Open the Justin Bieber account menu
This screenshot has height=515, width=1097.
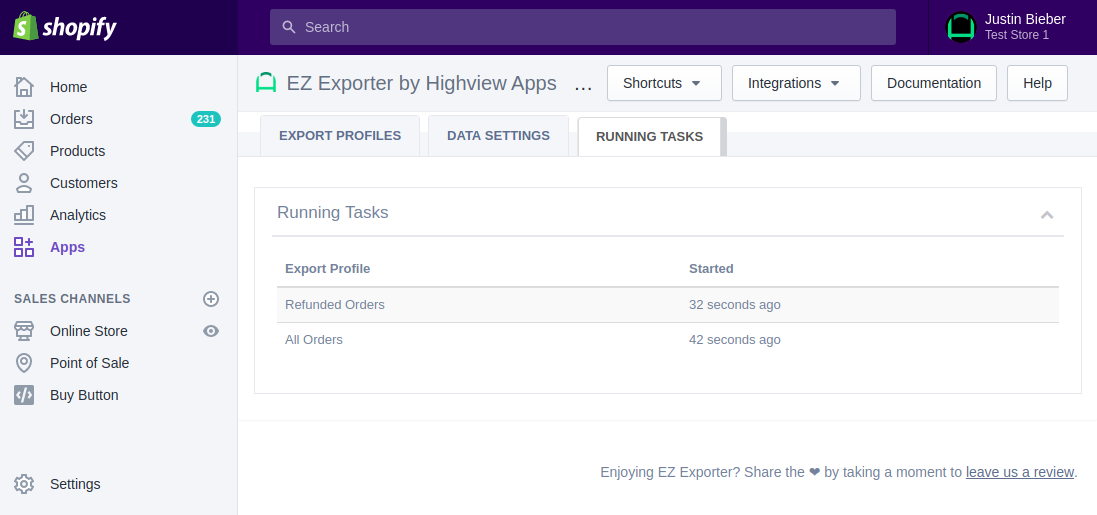pyautogui.click(x=1012, y=27)
